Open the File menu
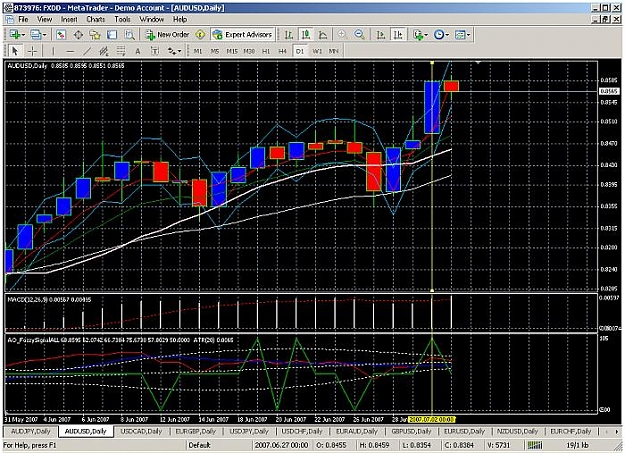The image size is (625, 453). point(23,19)
